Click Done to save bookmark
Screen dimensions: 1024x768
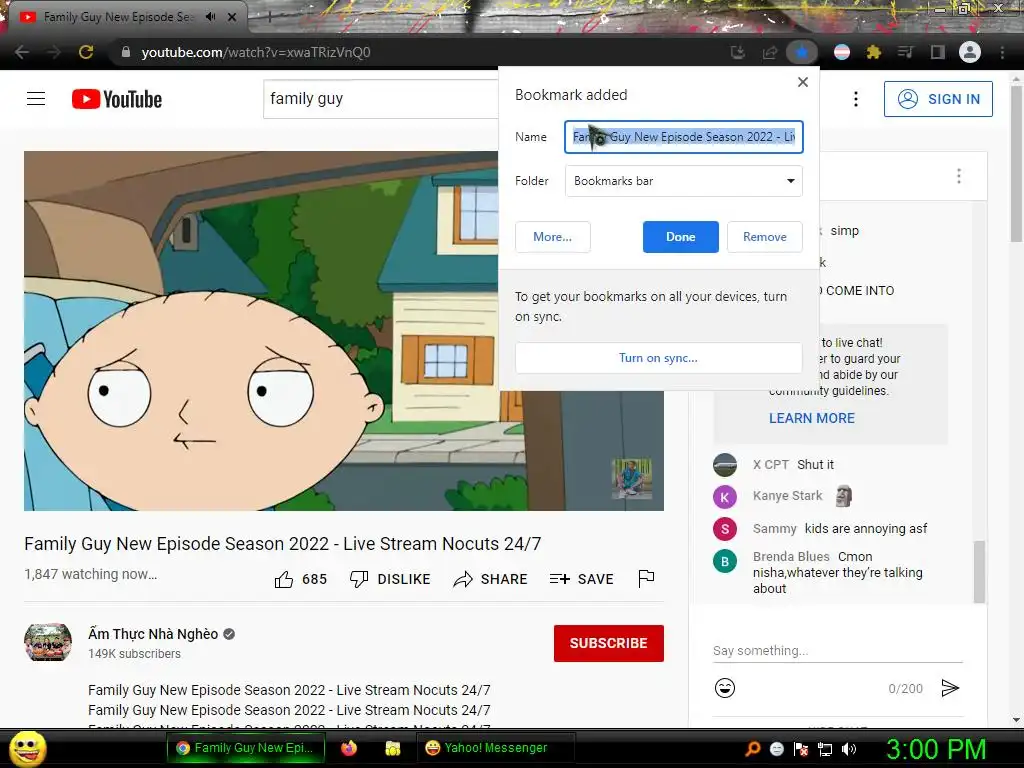pyautogui.click(x=680, y=237)
